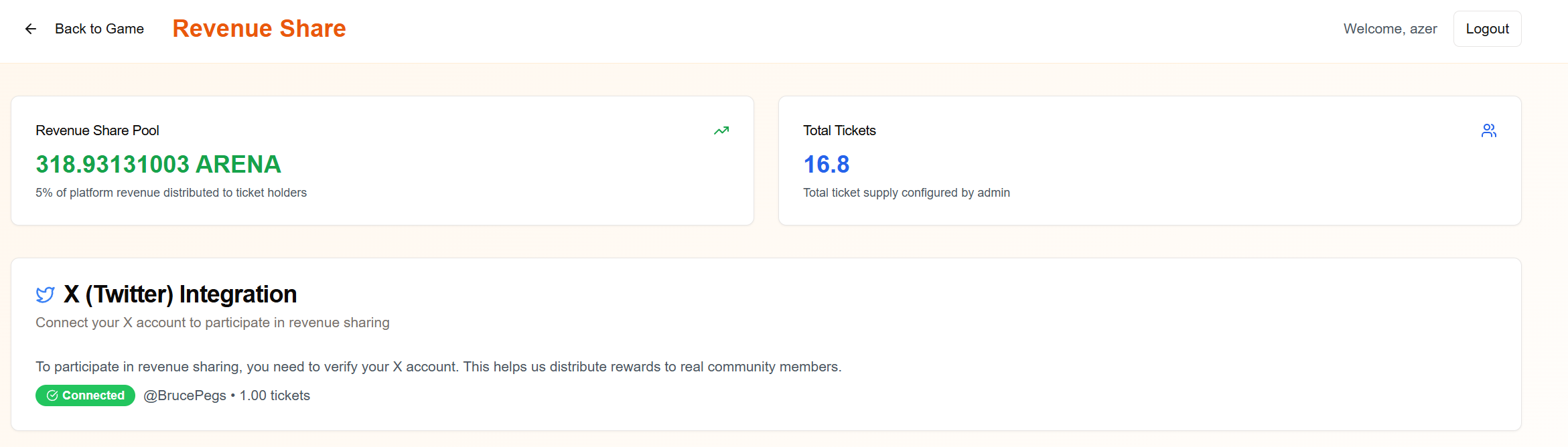Click the Total Tickets card label
Viewport: 1568px width, 447px height.
(x=839, y=130)
